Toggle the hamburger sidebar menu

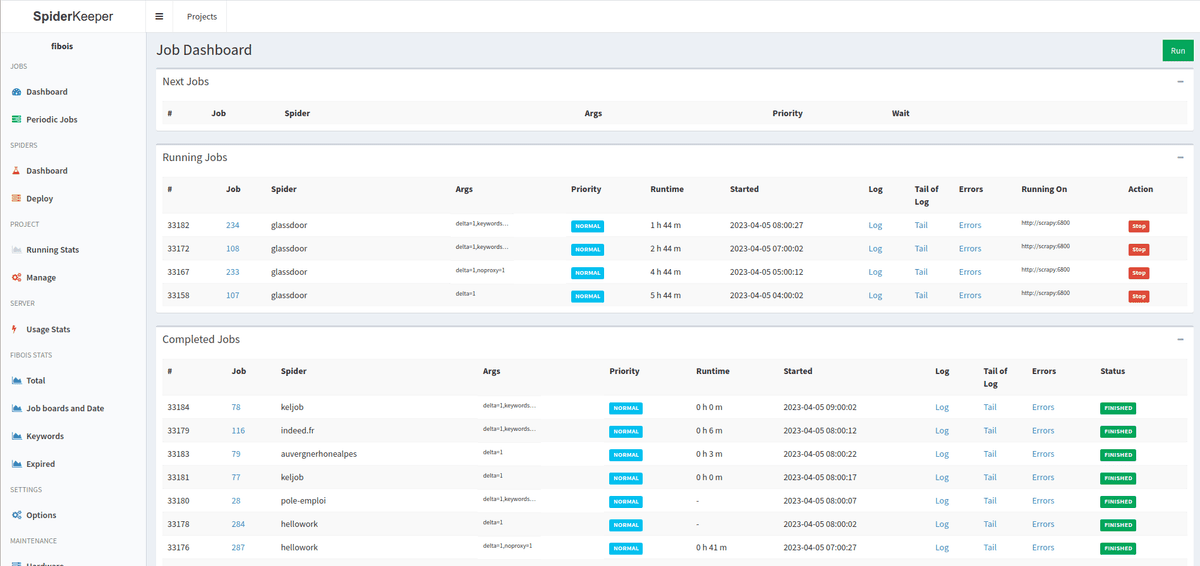(159, 16)
